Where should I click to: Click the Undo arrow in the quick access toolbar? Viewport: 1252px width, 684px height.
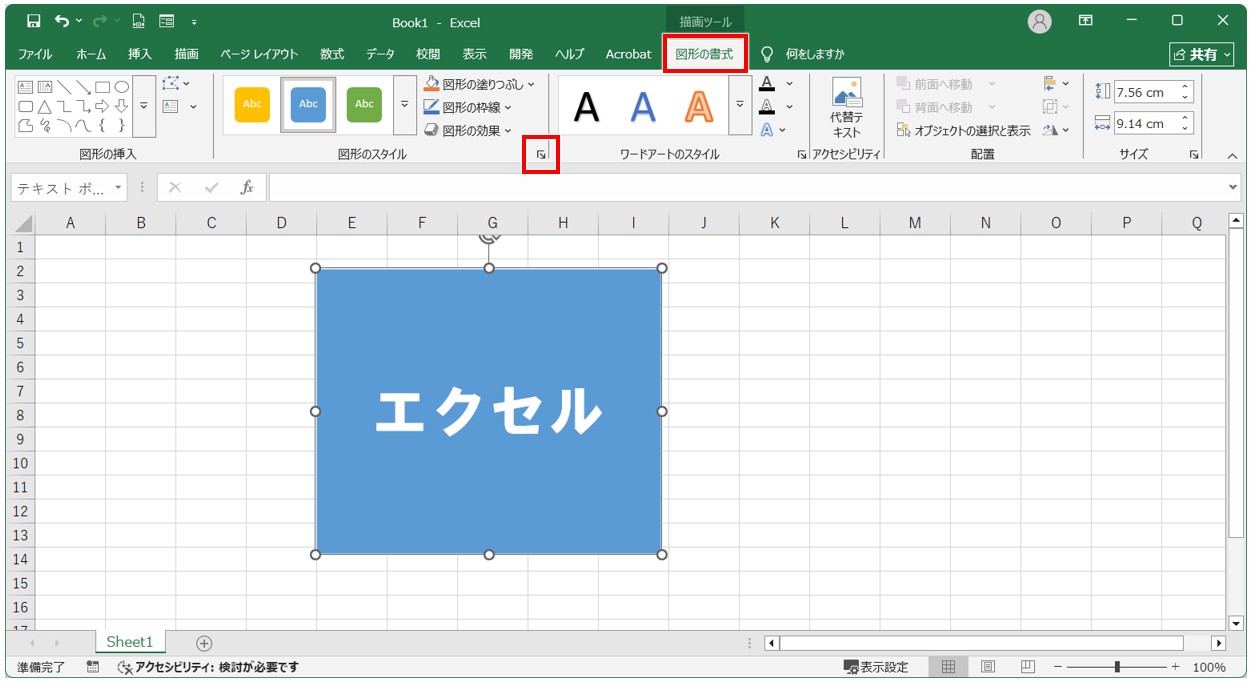pyautogui.click(x=63, y=21)
